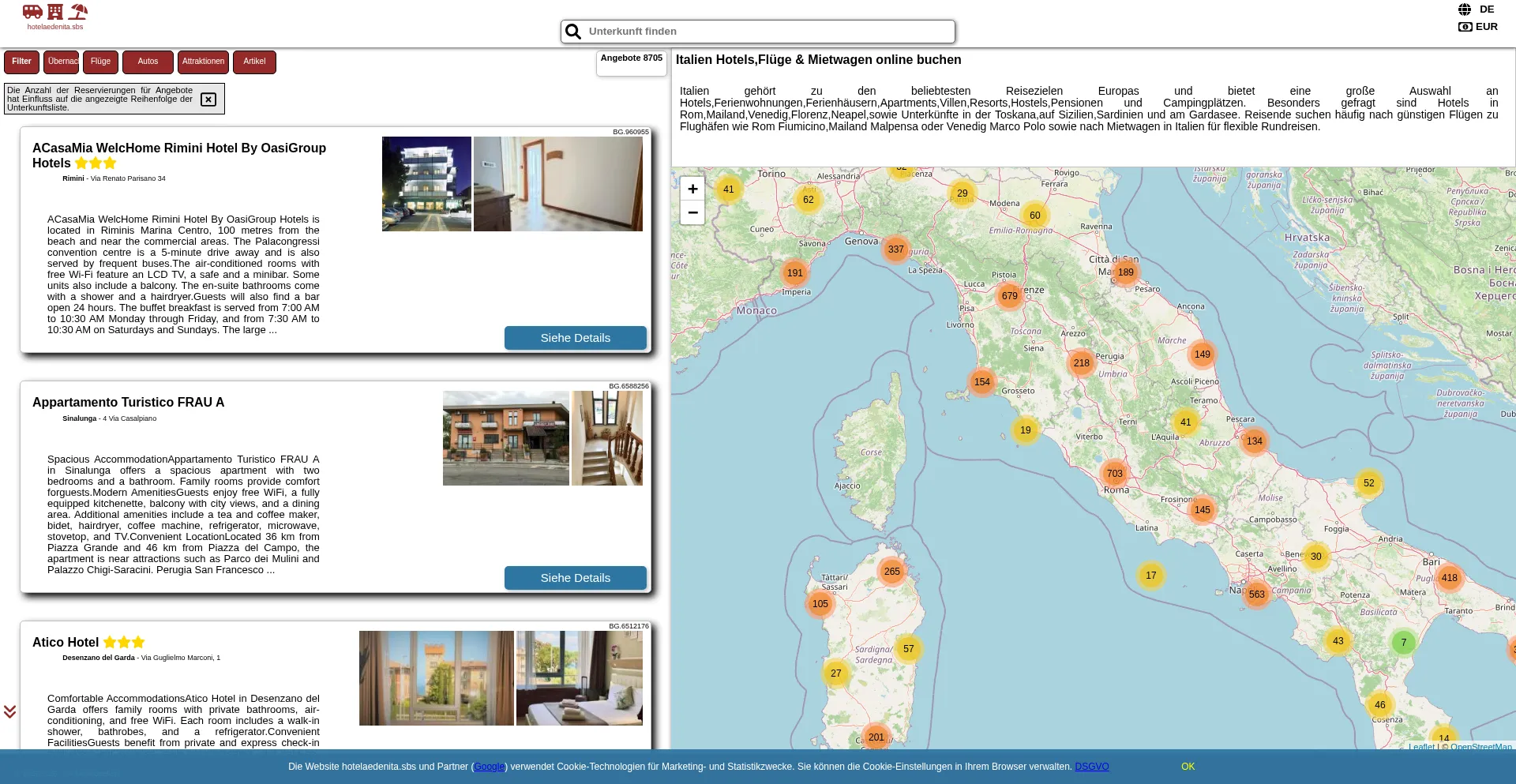Click the 30 map cluster near Benevento
The width and height of the screenshot is (1516, 784).
(1316, 557)
